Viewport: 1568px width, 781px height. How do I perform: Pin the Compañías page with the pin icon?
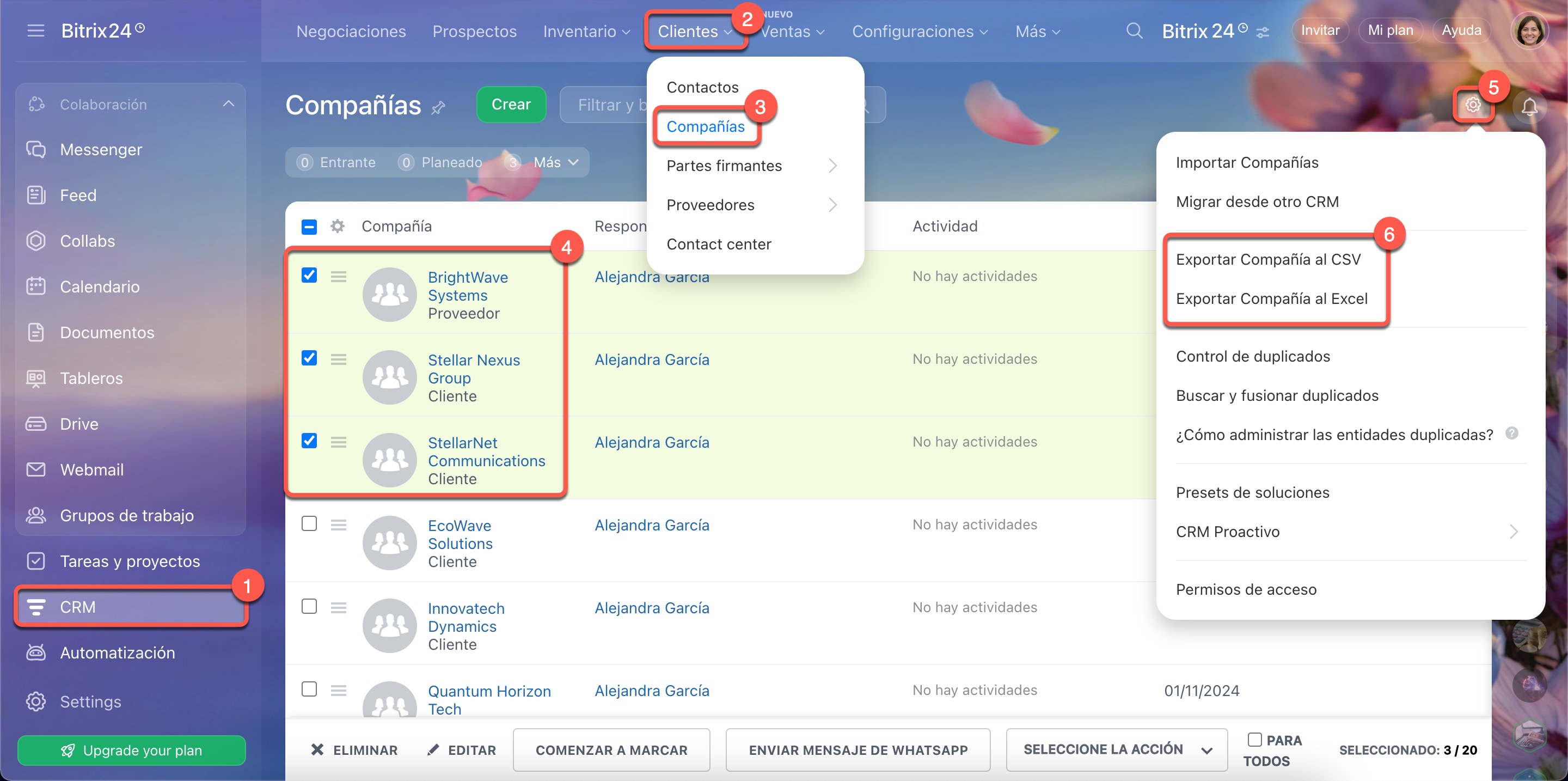click(x=438, y=108)
